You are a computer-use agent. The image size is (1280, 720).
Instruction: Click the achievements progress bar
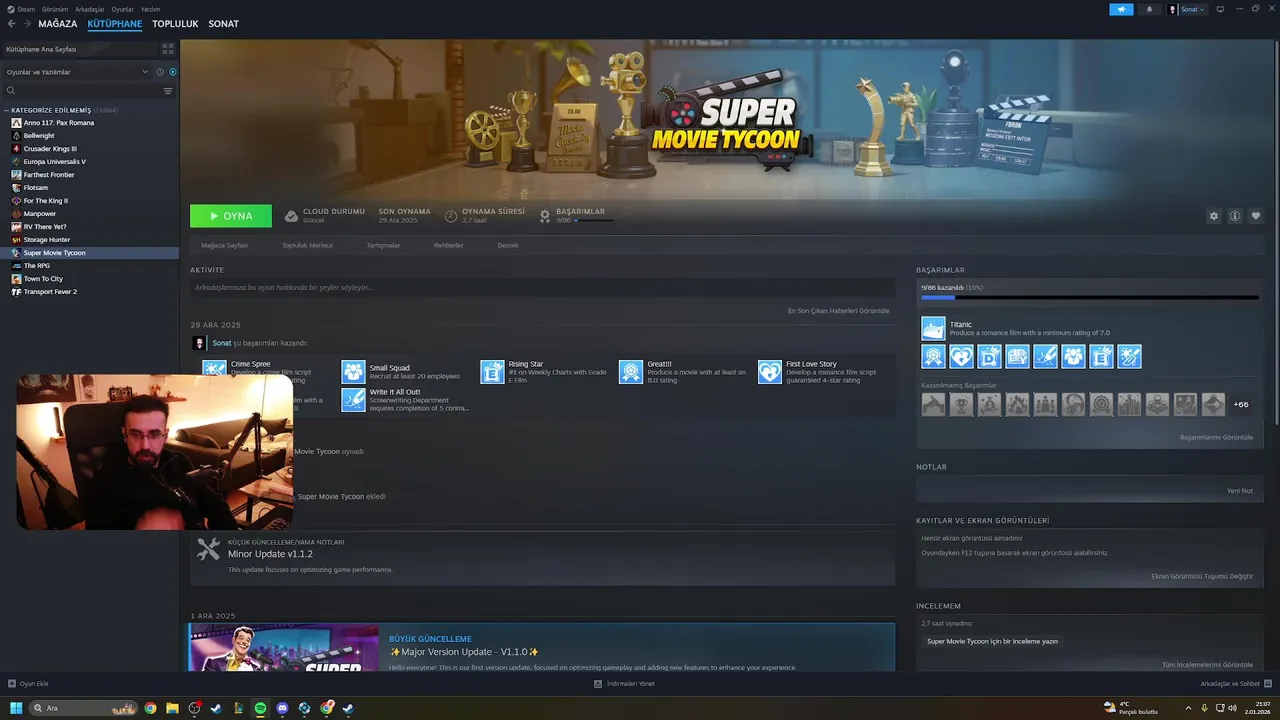tap(1090, 297)
